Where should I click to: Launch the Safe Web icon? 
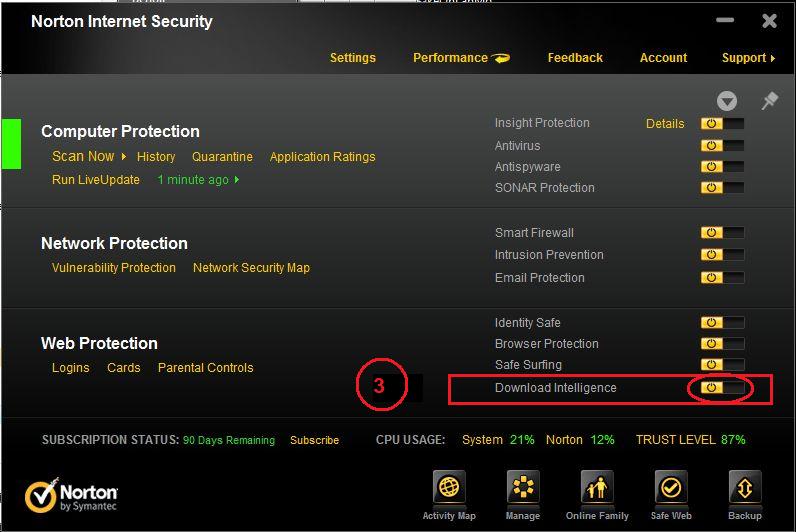pyautogui.click(x=671, y=487)
